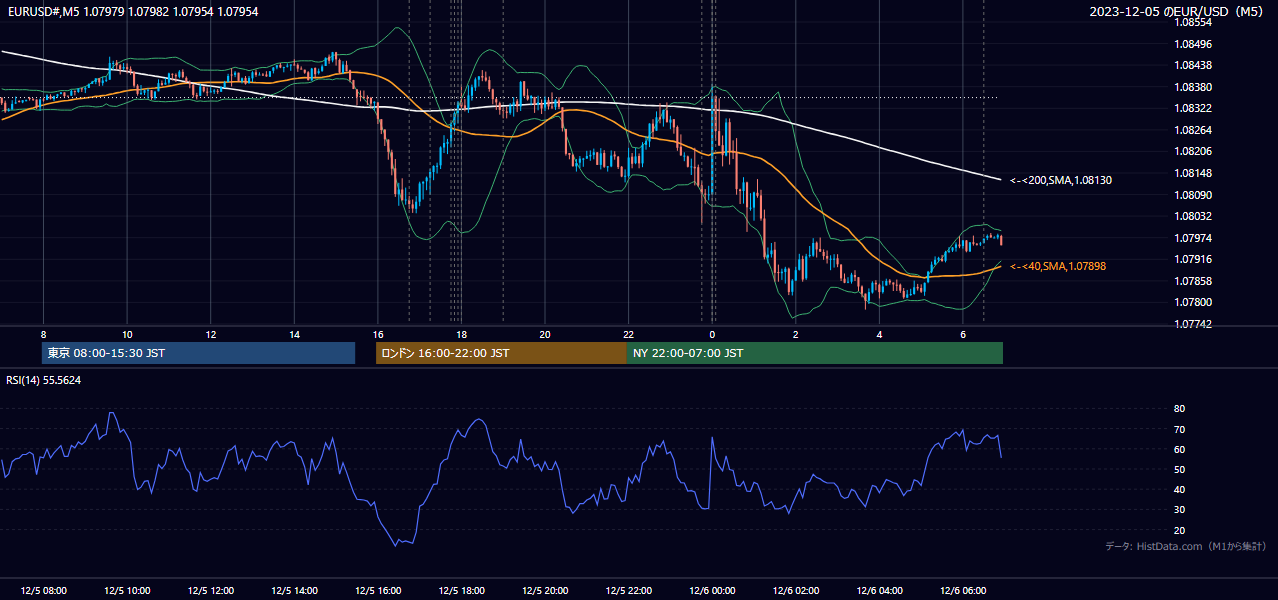
Task: Click the EURUSD#,M5 OHLC header text
Action: coord(131,11)
